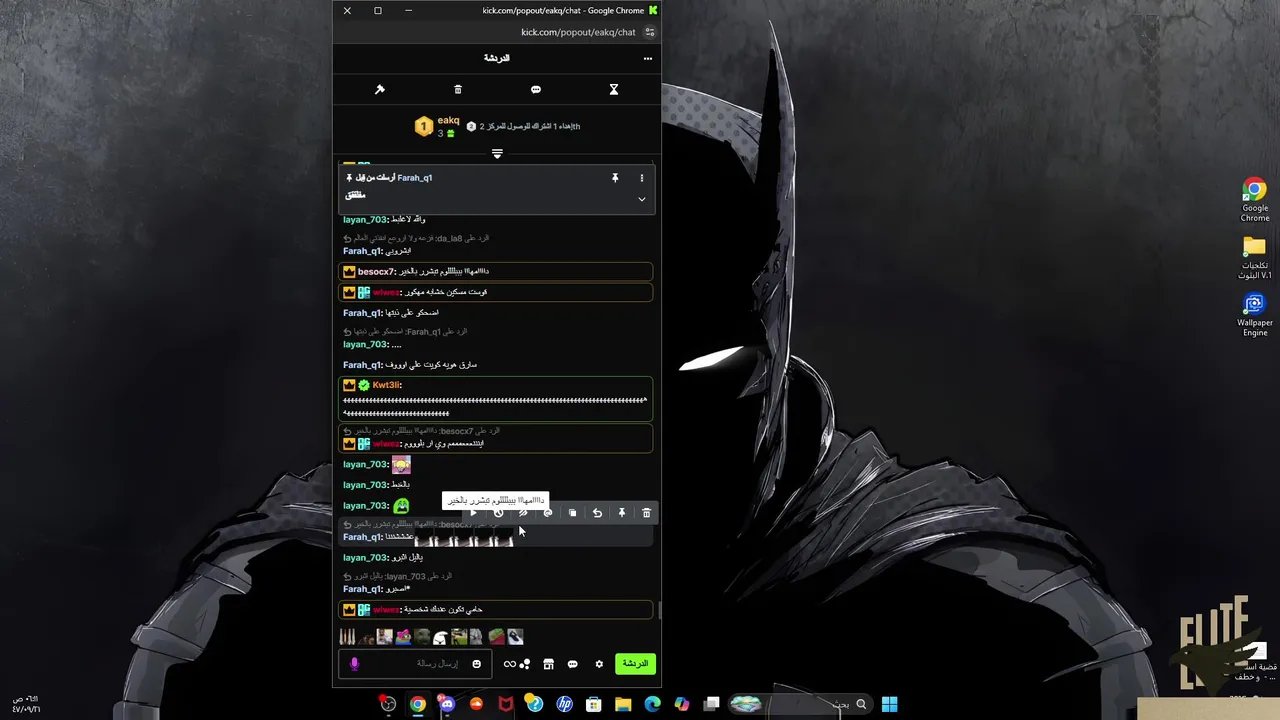Copy message via hover toolbar copy icon
This screenshot has height=720, width=1280.
[572, 513]
